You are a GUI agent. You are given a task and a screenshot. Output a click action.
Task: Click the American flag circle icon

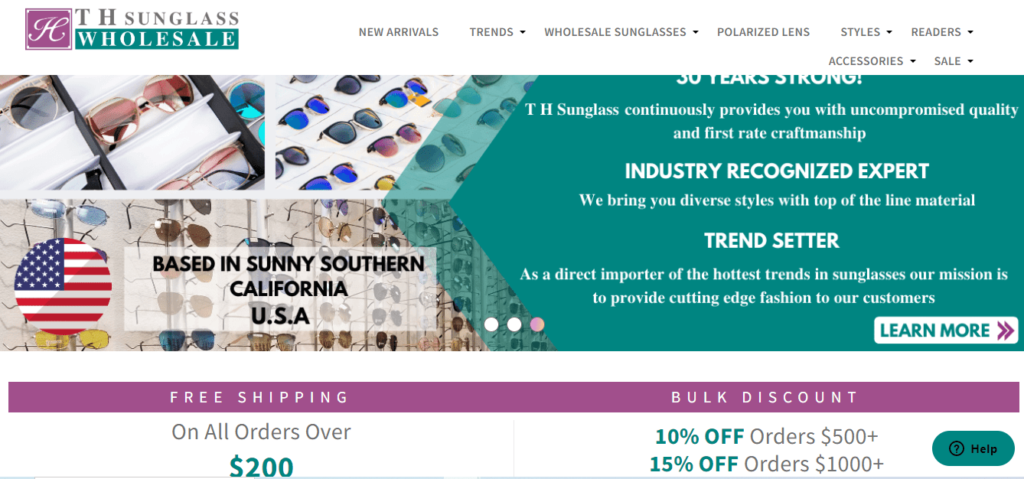pyautogui.click(x=63, y=286)
